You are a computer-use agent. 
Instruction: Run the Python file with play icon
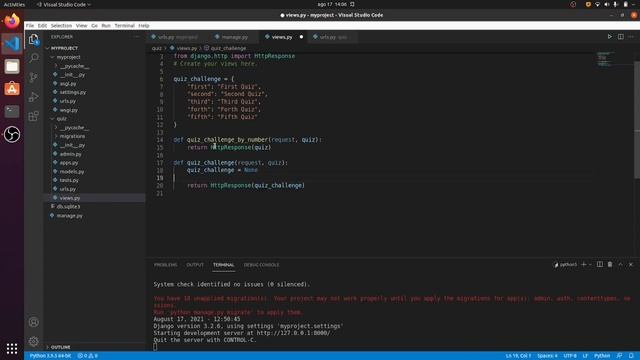point(609,37)
